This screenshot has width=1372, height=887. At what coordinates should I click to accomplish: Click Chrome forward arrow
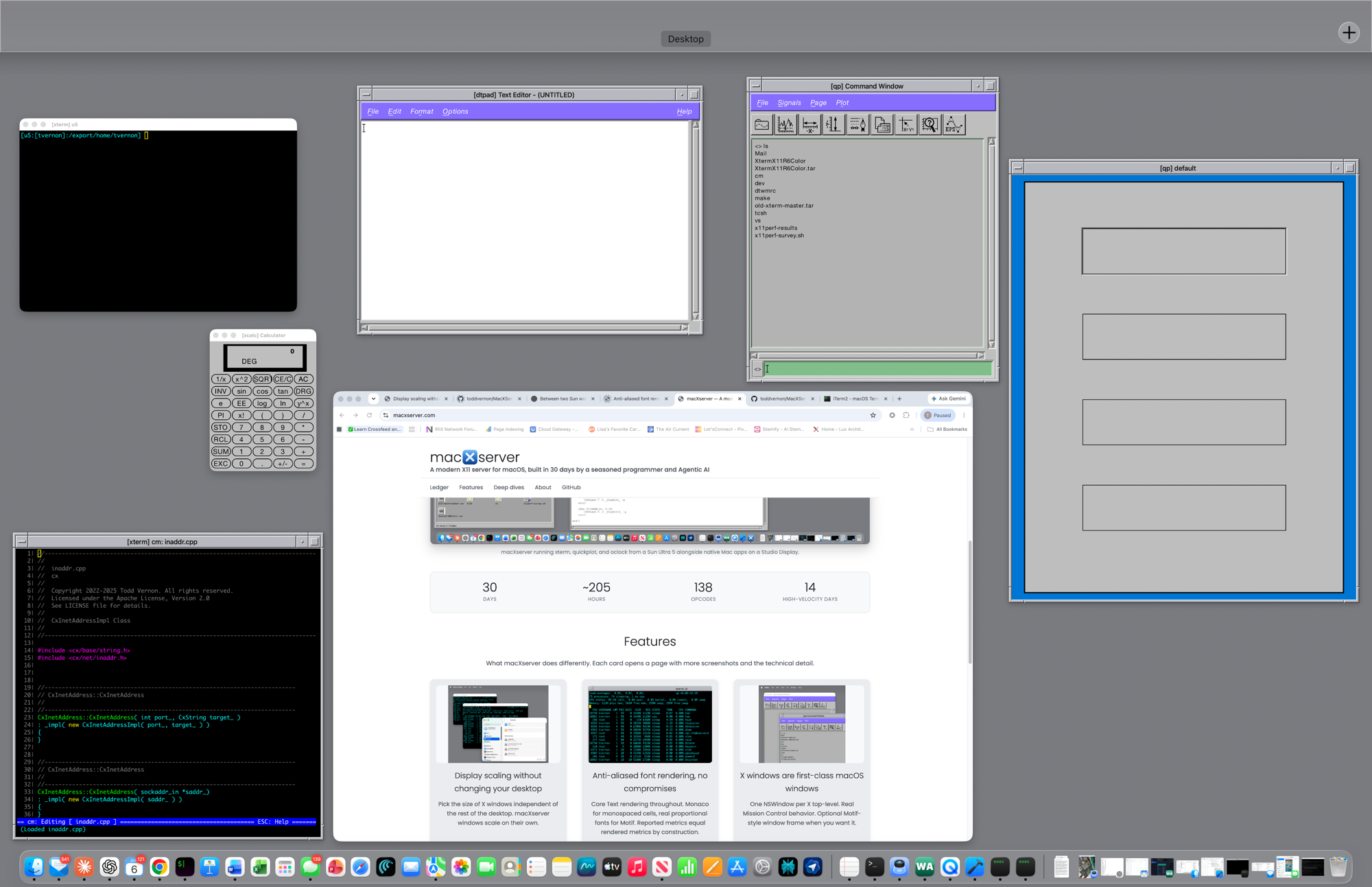tap(355, 415)
